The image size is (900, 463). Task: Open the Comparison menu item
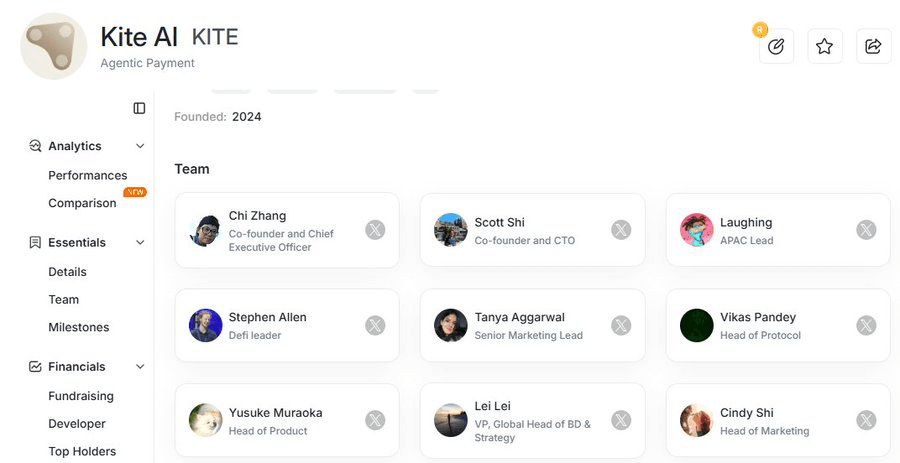(82, 203)
